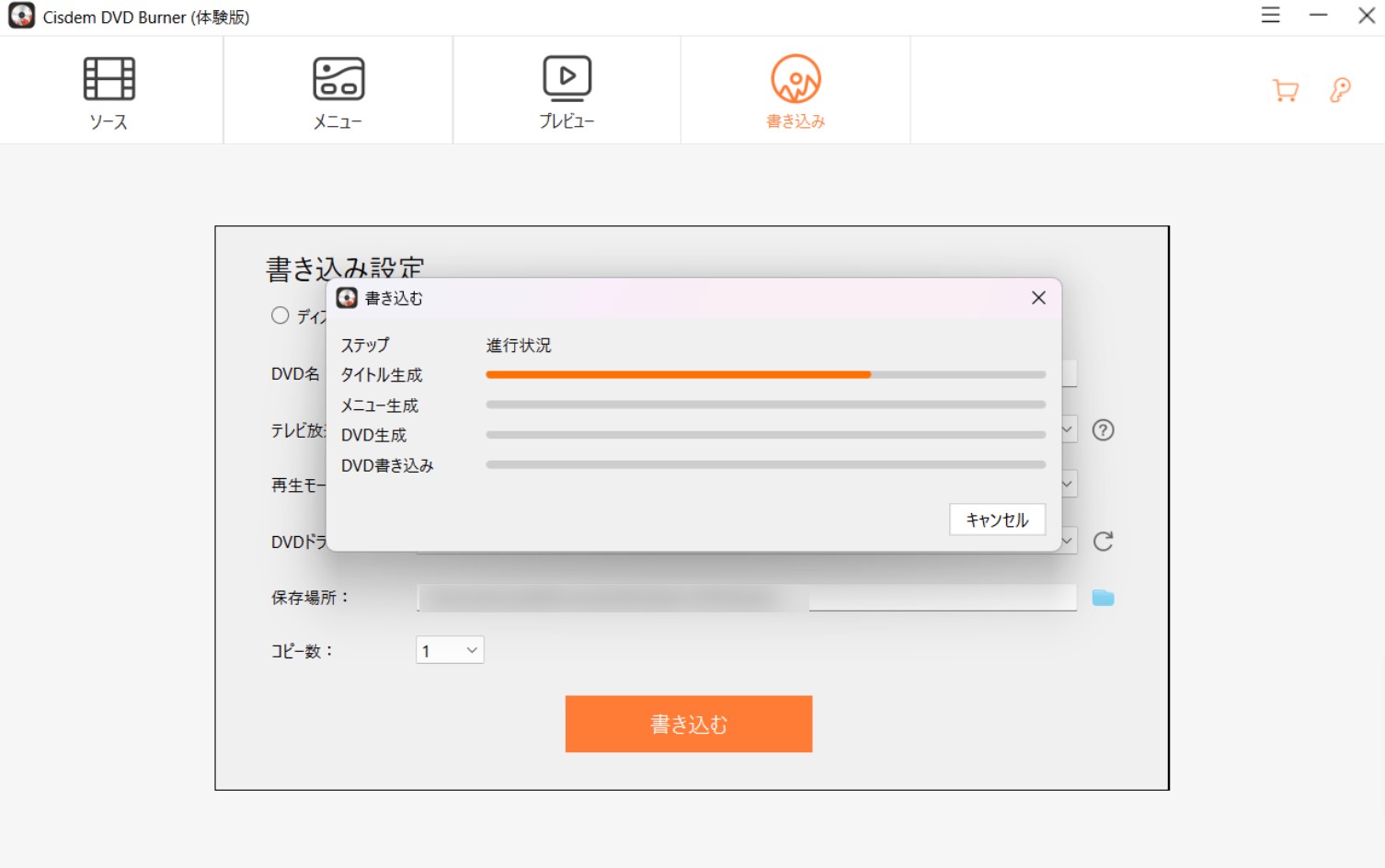
Task: Click the dialog's app icon
Action: coord(347,298)
